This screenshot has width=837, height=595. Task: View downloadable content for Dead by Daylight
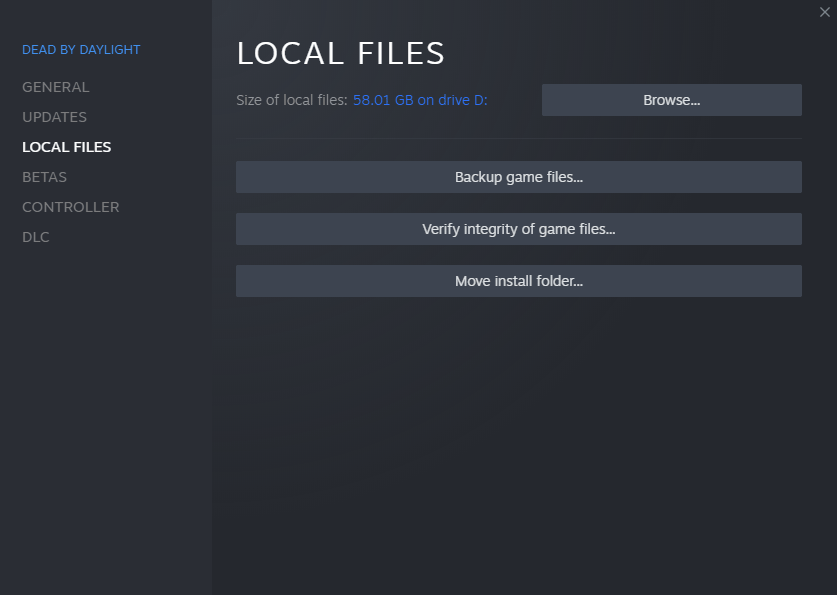(35, 237)
